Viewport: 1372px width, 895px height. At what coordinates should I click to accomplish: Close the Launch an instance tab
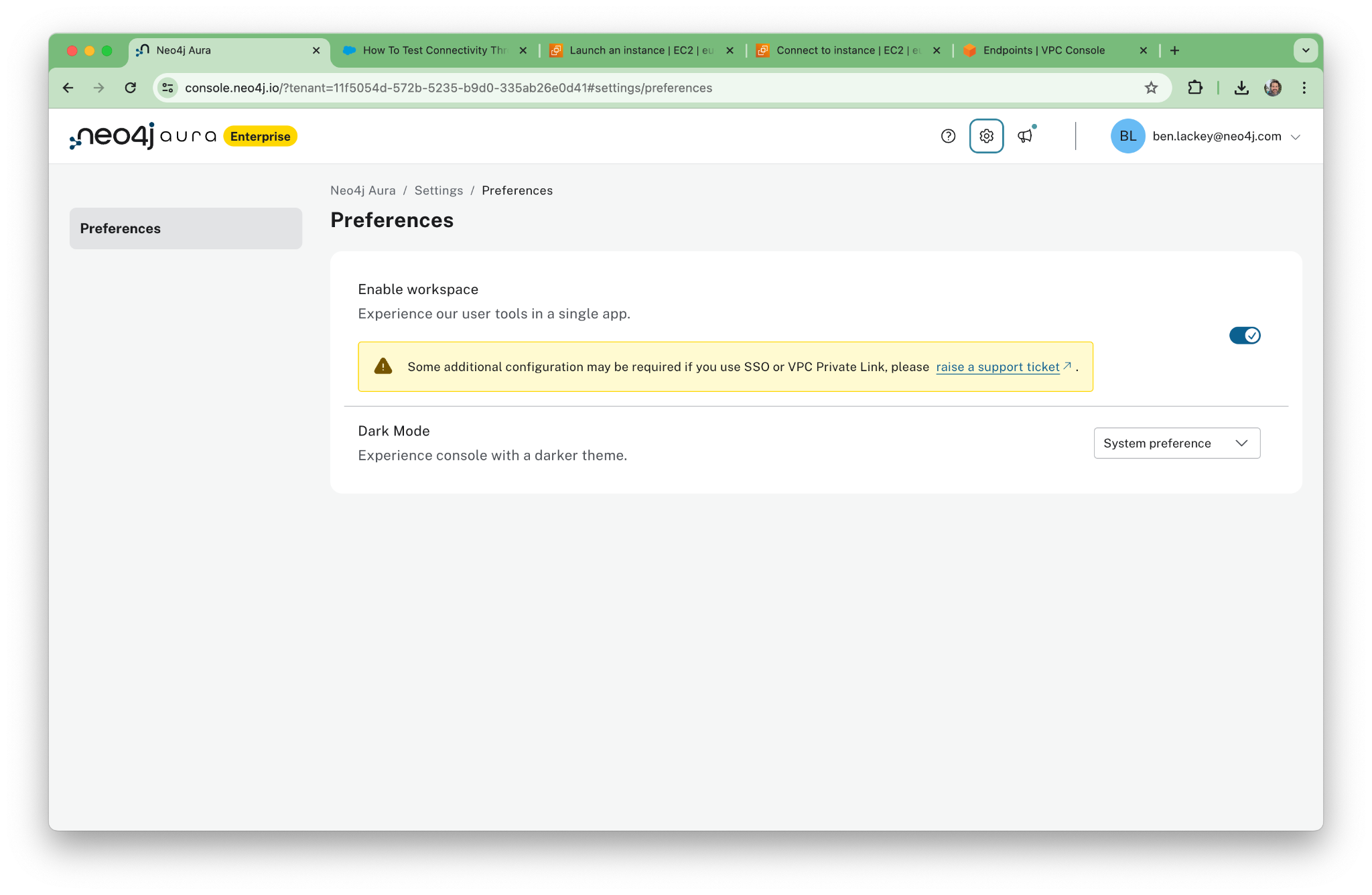[x=730, y=50]
